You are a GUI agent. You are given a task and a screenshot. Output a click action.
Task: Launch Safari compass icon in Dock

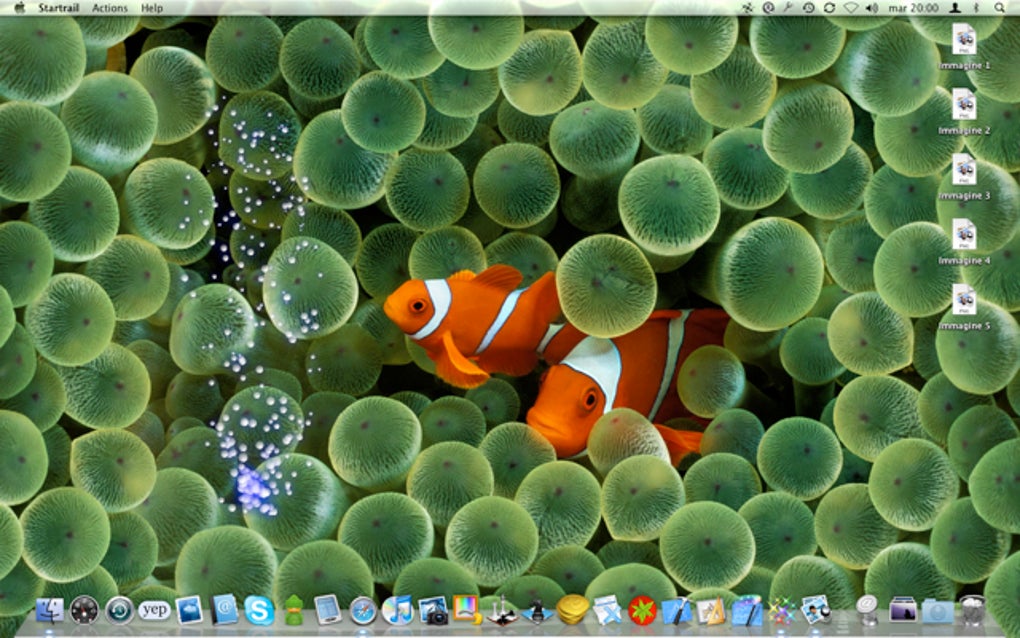(362, 611)
